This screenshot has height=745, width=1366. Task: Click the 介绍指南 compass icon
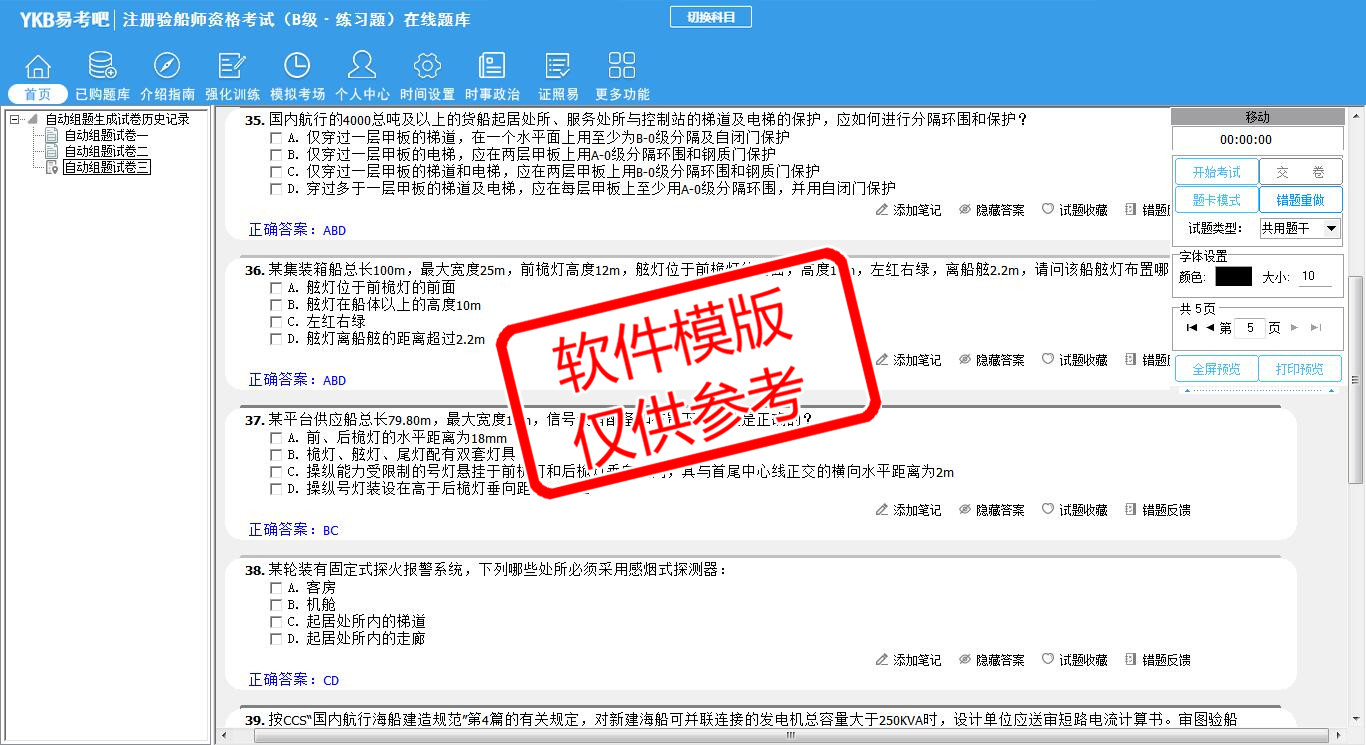click(167, 67)
